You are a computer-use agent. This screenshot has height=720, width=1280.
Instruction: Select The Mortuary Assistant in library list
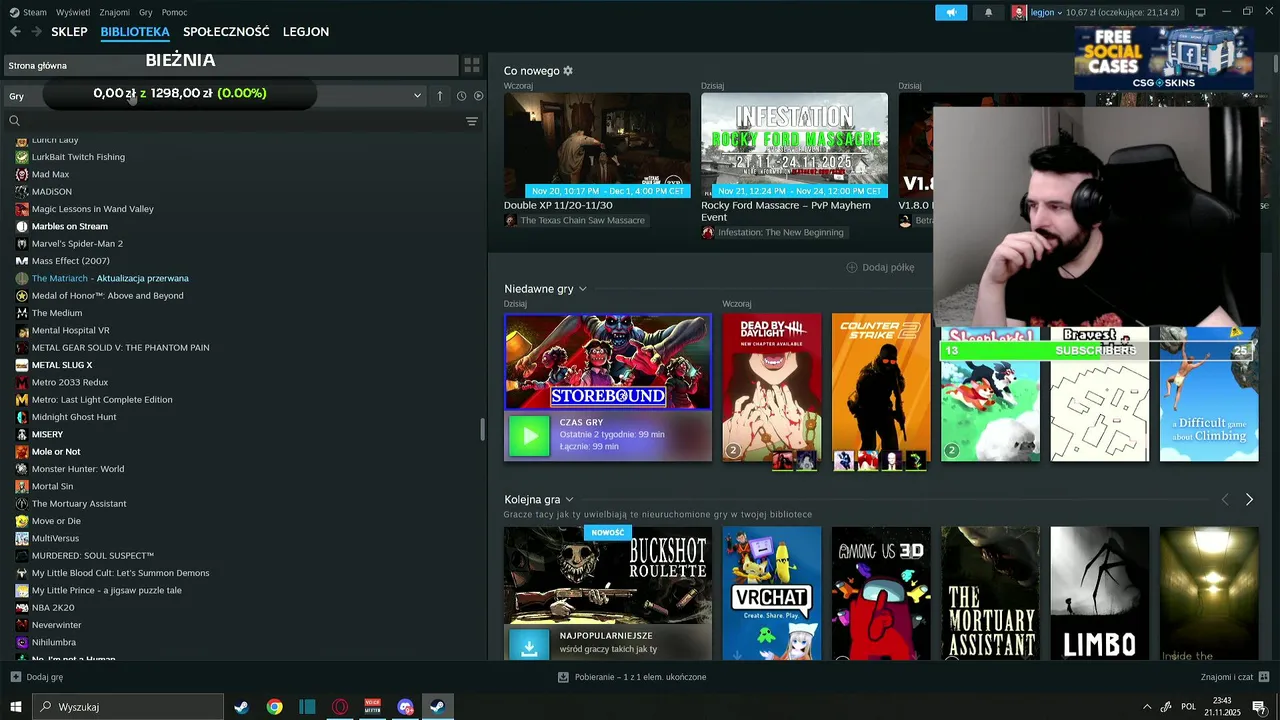(79, 504)
